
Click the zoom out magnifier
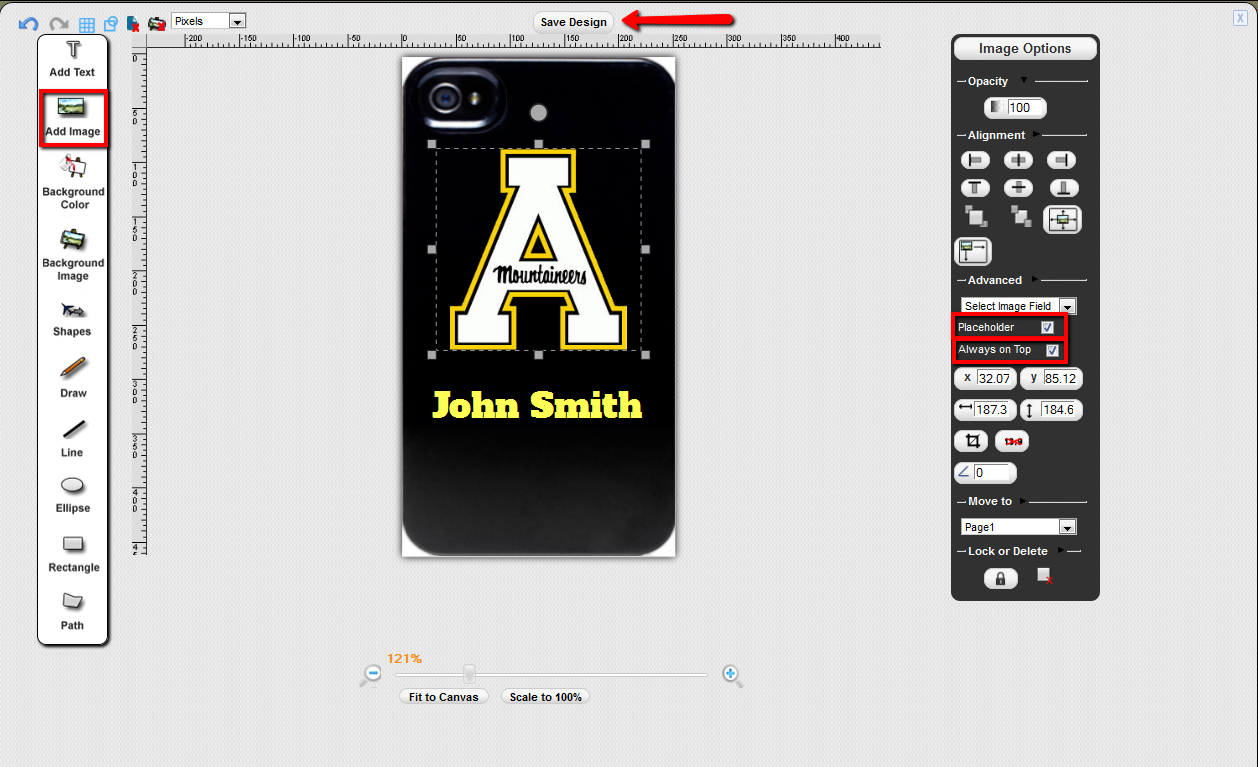coord(372,676)
